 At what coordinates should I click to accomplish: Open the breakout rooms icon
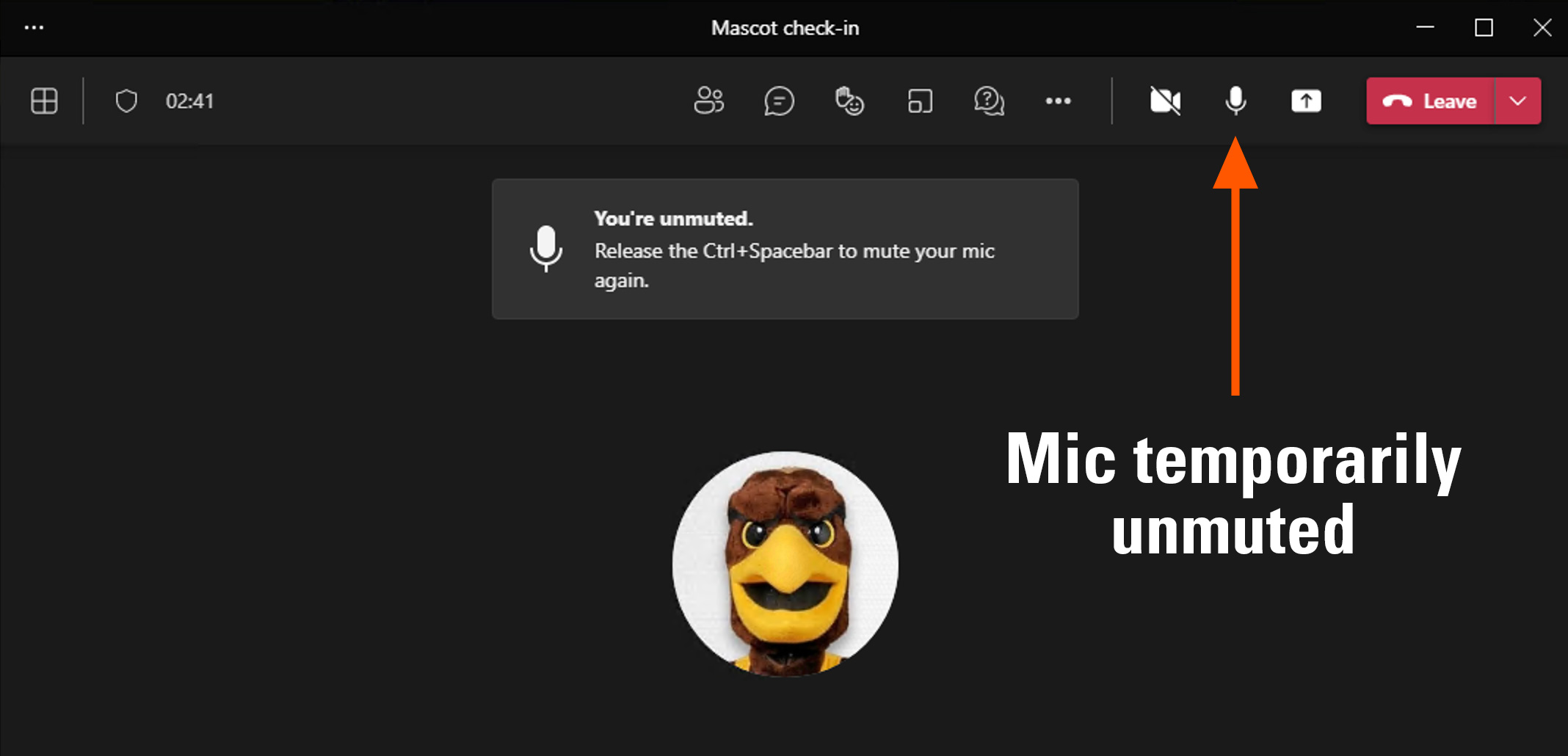coord(920,101)
